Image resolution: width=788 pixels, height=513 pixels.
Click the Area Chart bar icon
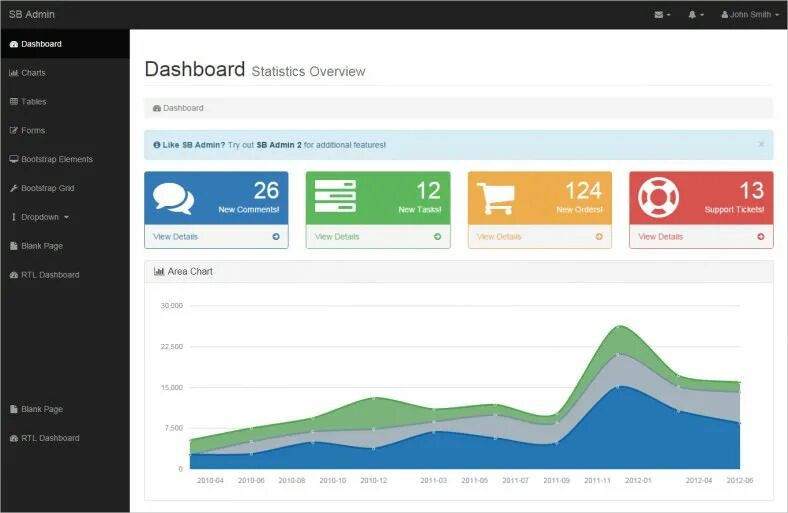(x=159, y=271)
